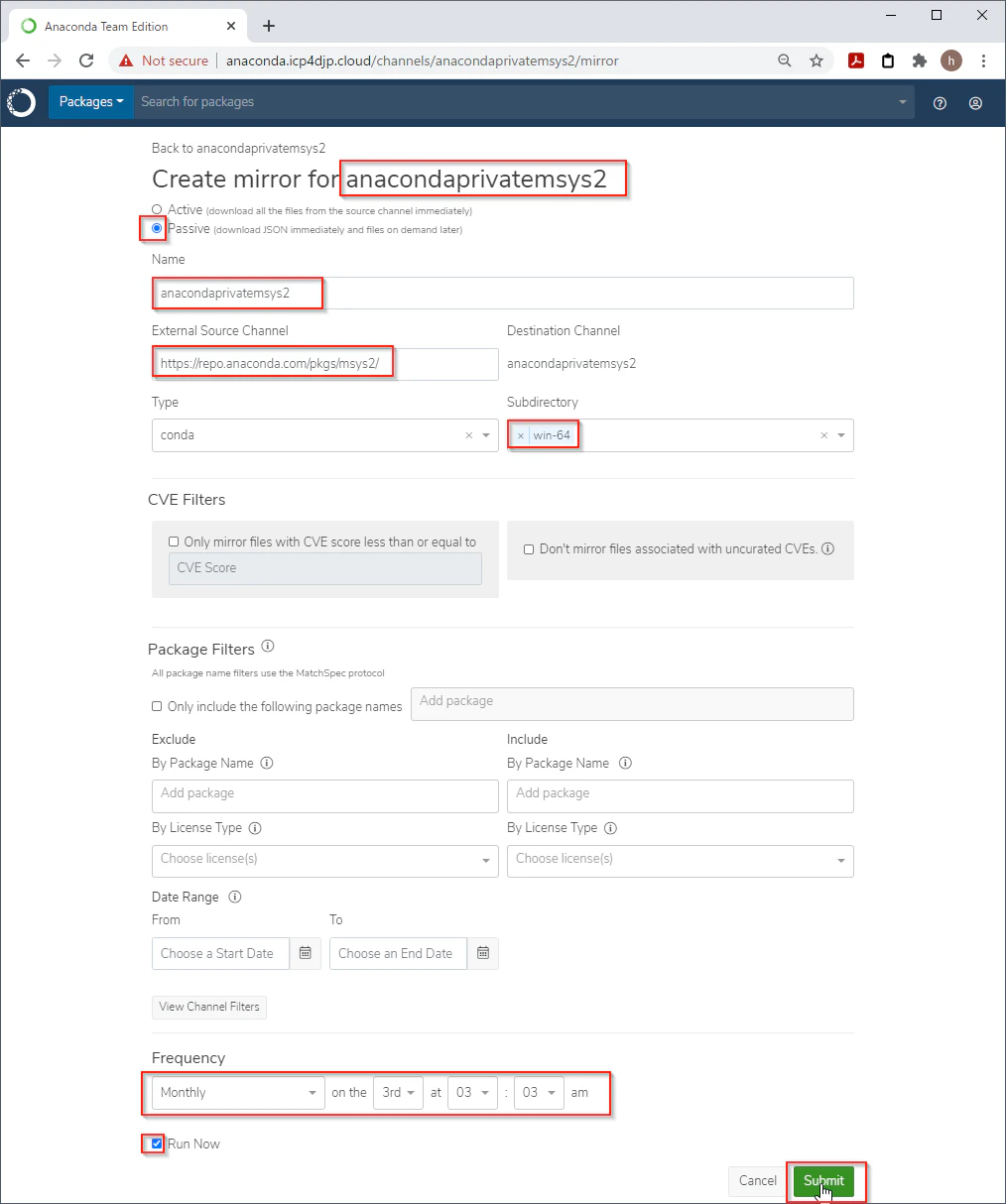Click the External Source Channel field
Image resolution: width=1006 pixels, height=1204 pixels.
coord(325,364)
